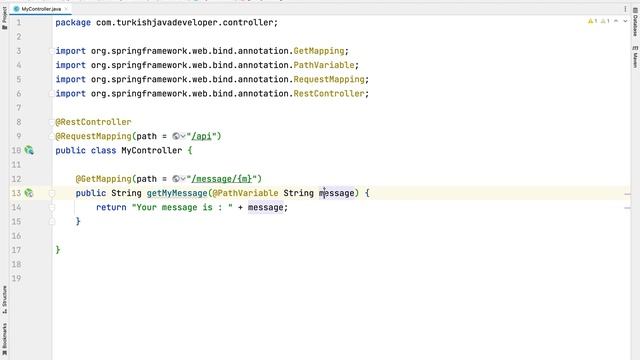
Task: Click the @RequestMapping annotation on line 9
Action: point(93,136)
